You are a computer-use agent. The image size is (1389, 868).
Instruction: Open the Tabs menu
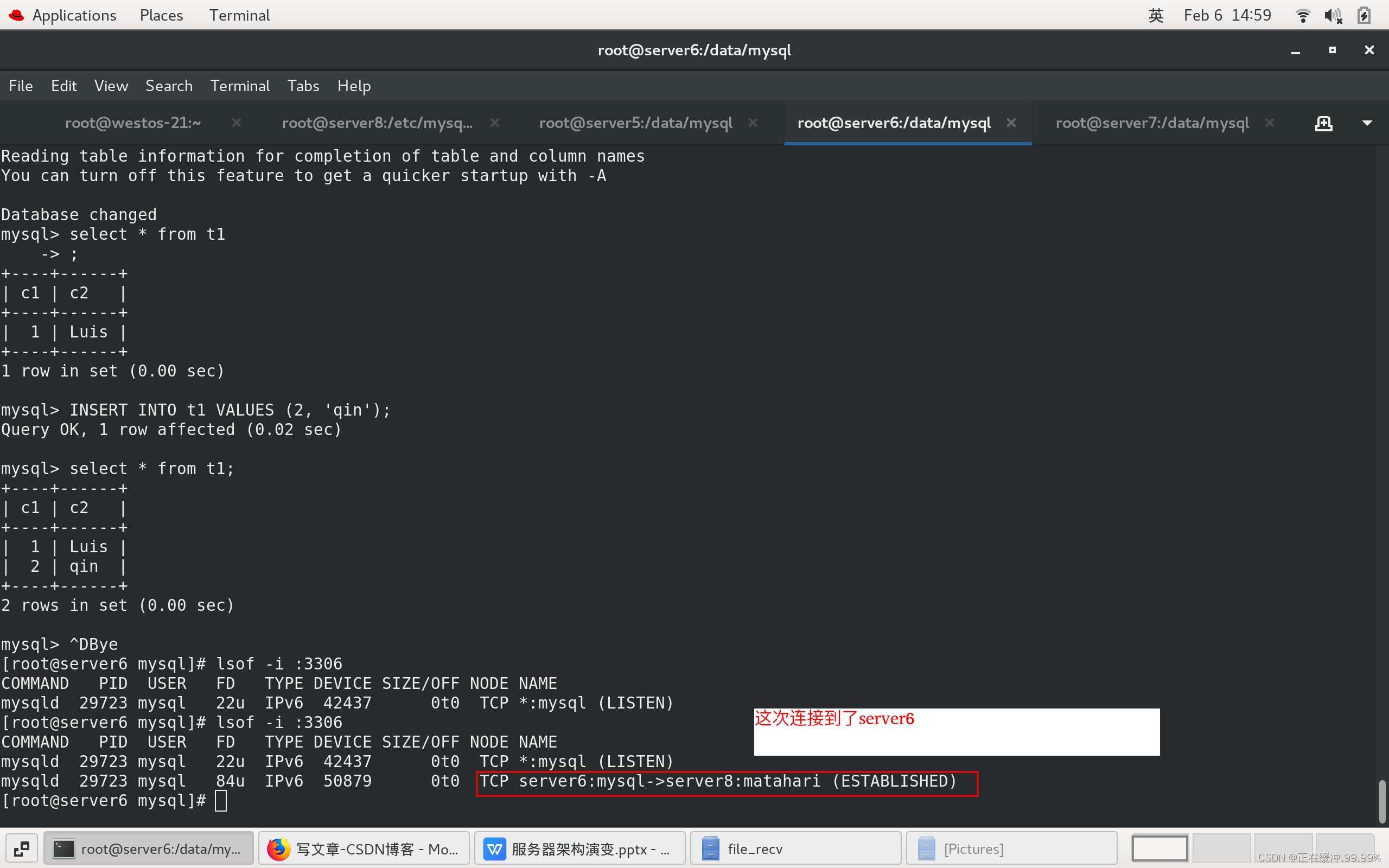[303, 86]
